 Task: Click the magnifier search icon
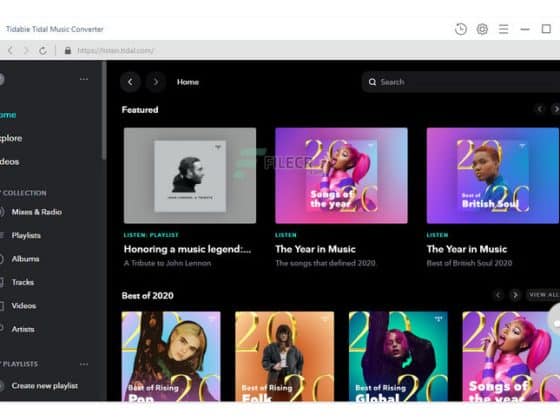point(372,82)
